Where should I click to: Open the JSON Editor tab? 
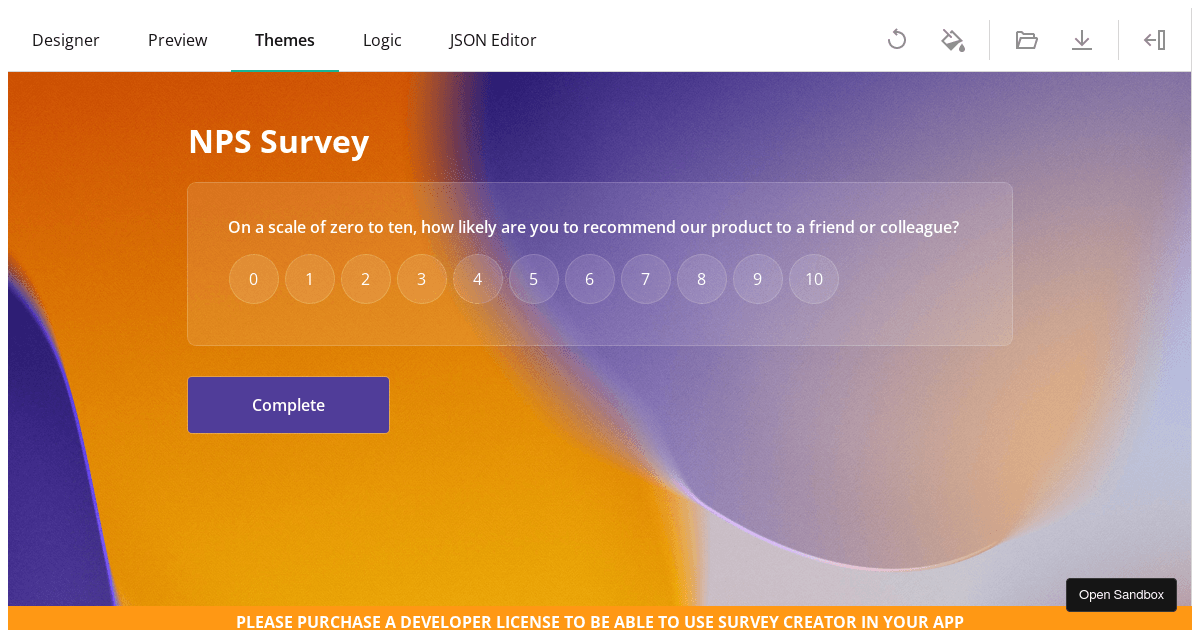pyautogui.click(x=492, y=40)
